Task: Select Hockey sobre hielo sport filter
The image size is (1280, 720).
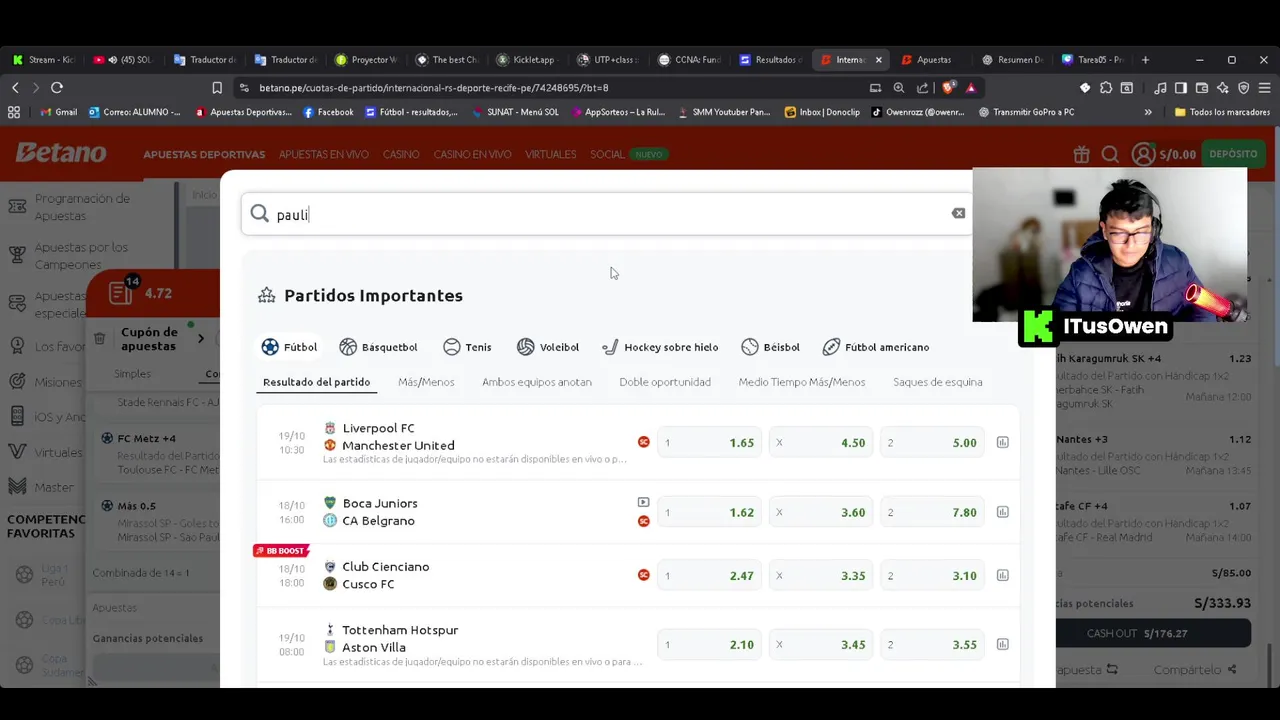Action: (660, 347)
